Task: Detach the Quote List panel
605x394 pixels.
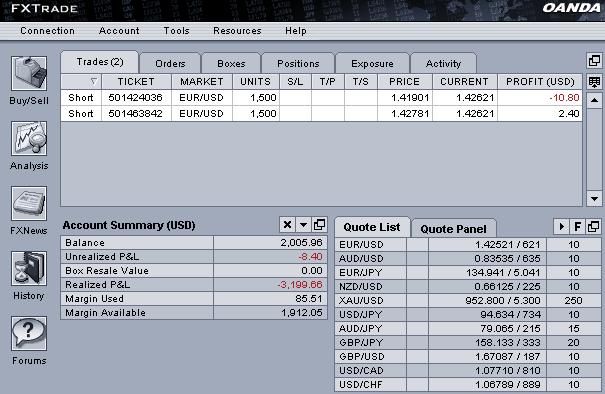Action: [x=594, y=227]
